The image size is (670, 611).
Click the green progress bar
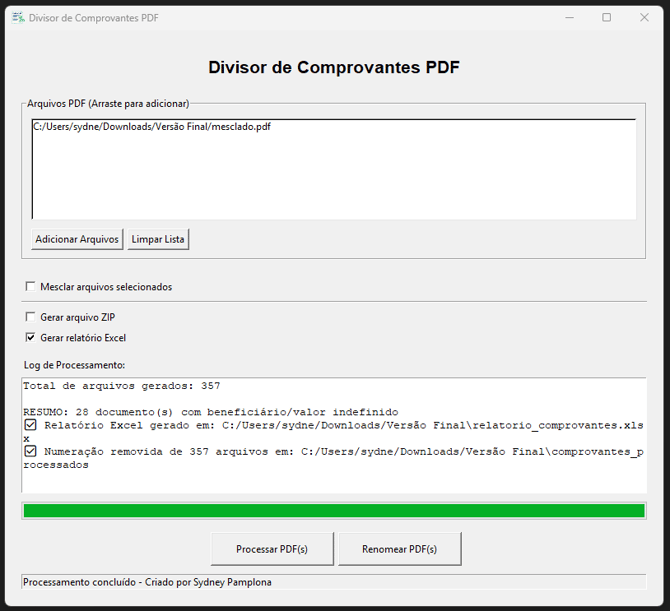click(x=334, y=511)
